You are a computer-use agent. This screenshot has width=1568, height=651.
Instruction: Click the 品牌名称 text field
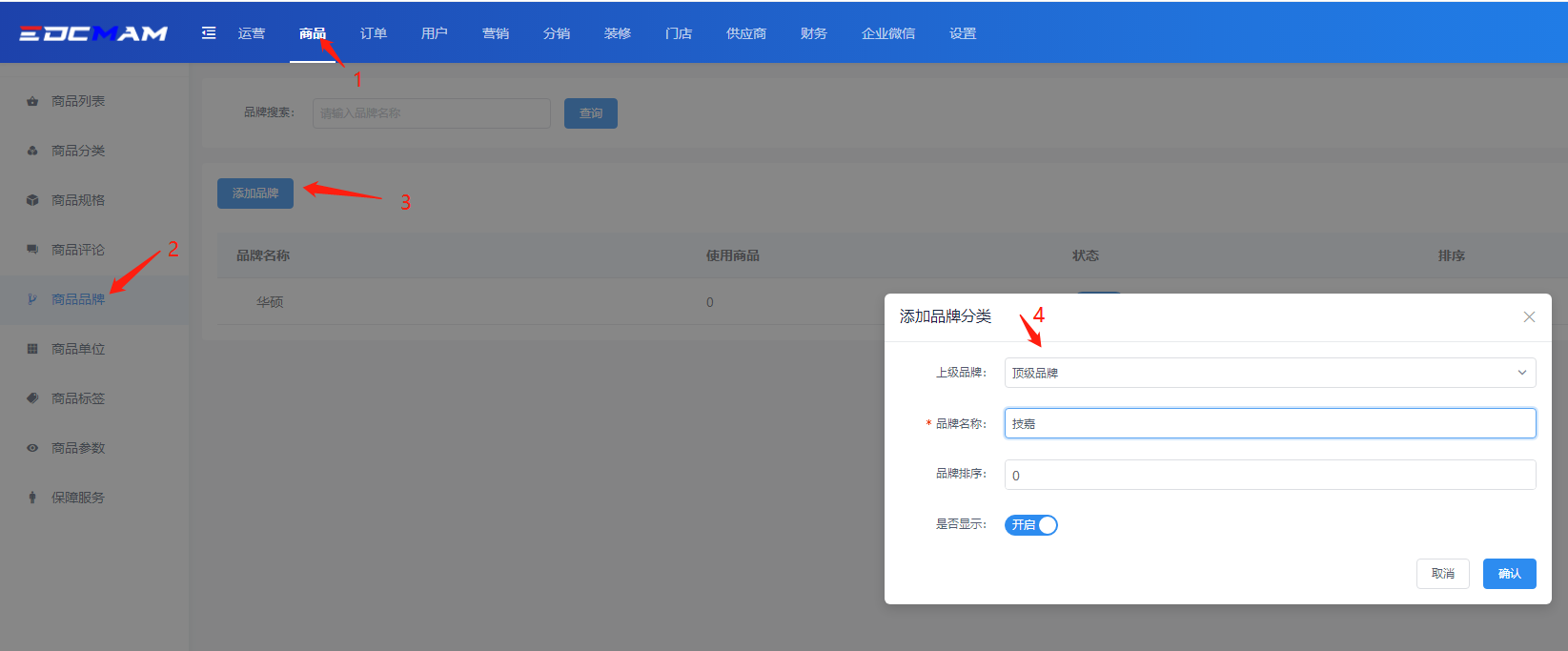1270,423
